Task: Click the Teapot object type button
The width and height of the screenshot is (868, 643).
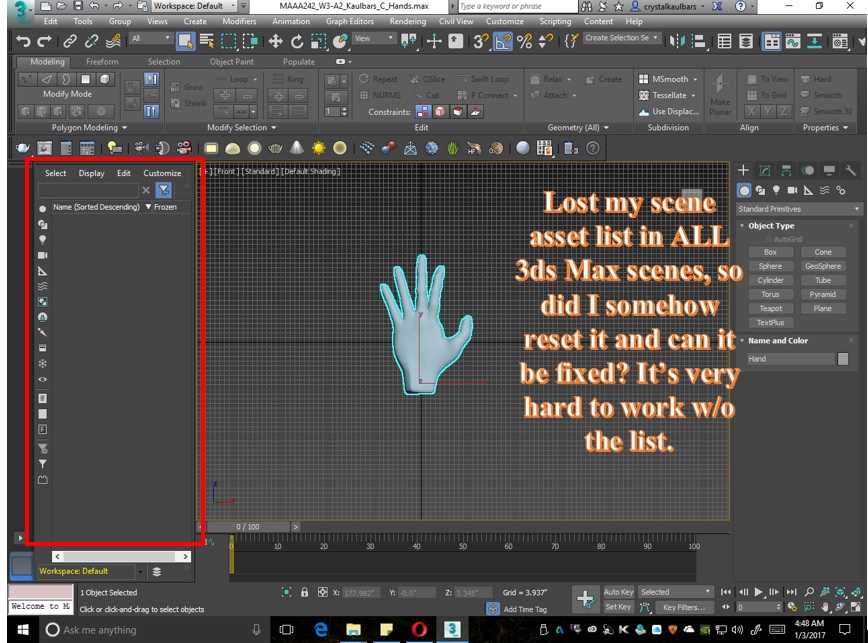Action: 770,308
